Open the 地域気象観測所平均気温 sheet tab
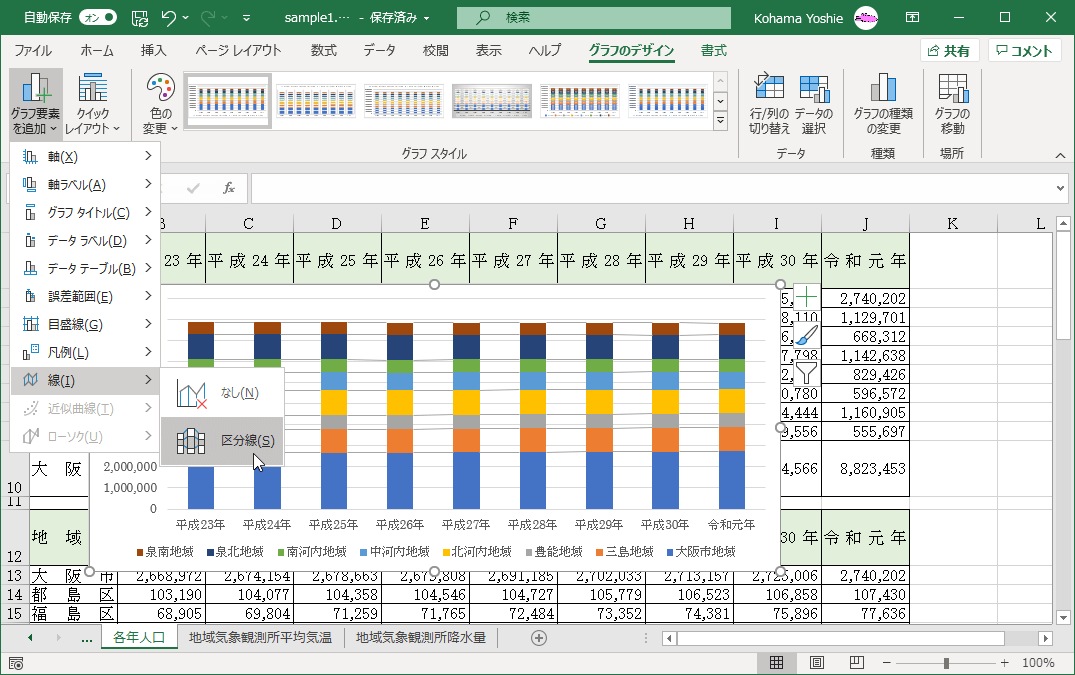This screenshot has height=675, width=1075. click(260, 637)
